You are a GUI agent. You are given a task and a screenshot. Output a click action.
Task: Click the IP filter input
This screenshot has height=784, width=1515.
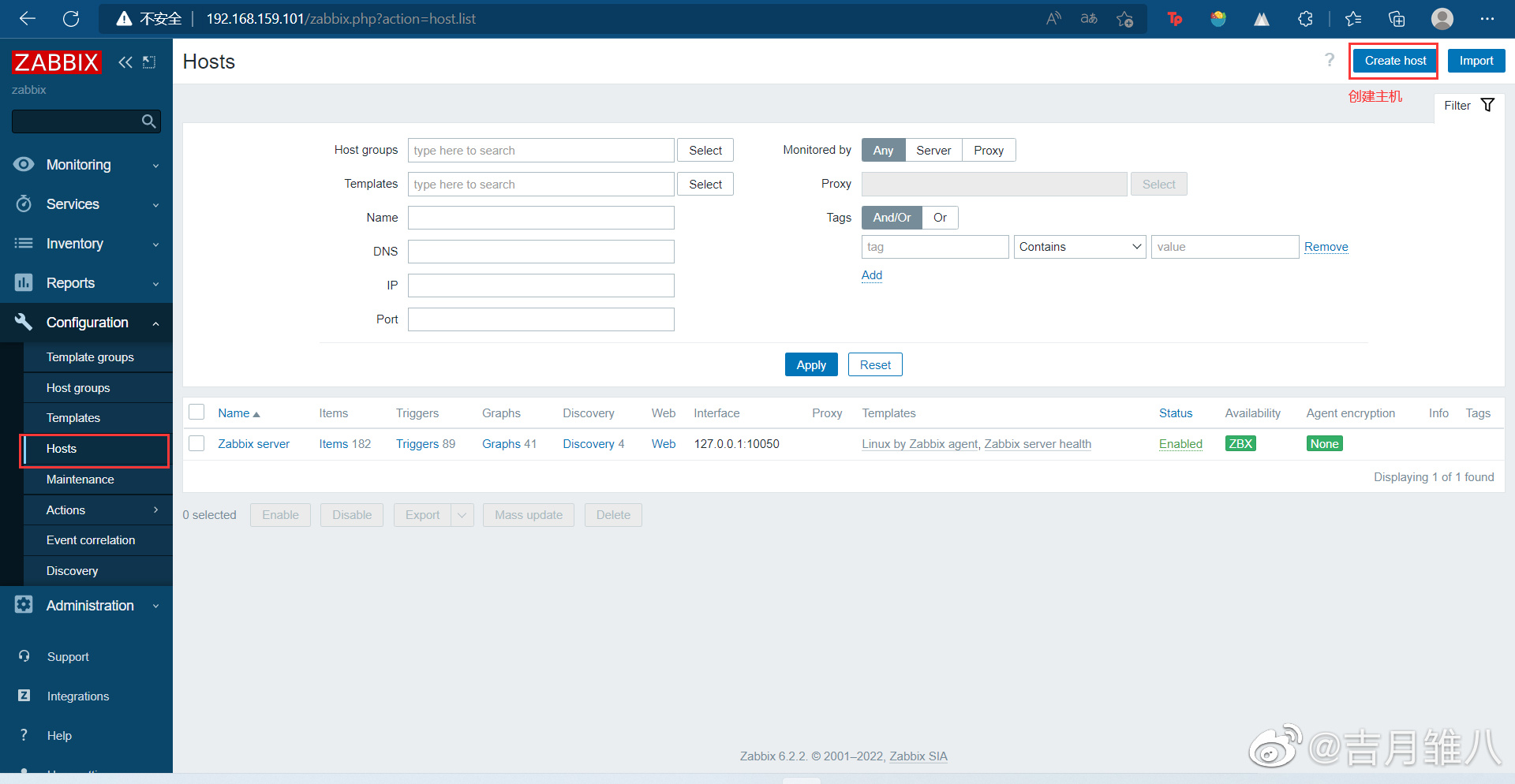[541, 286]
